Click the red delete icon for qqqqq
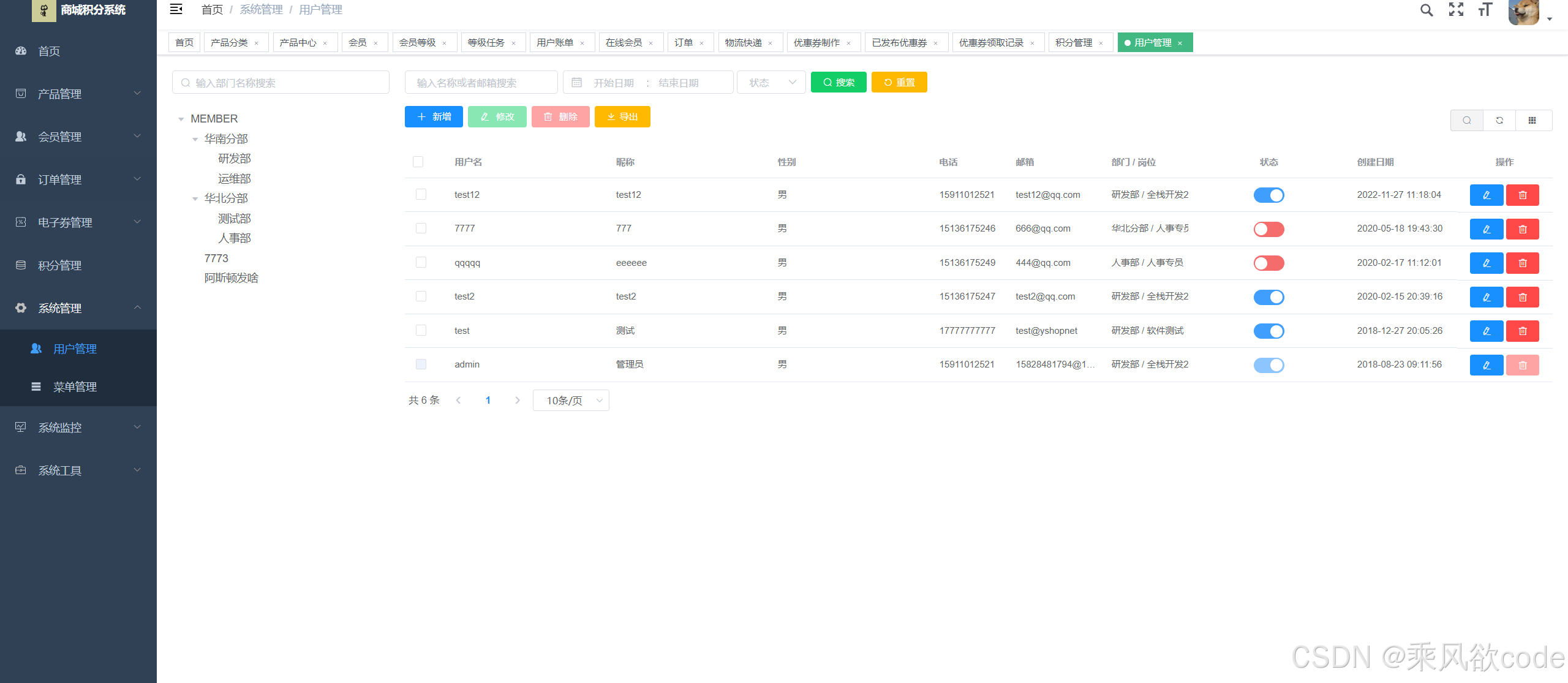Image resolution: width=1568 pixels, height=683 pixels. [1522, 263]
